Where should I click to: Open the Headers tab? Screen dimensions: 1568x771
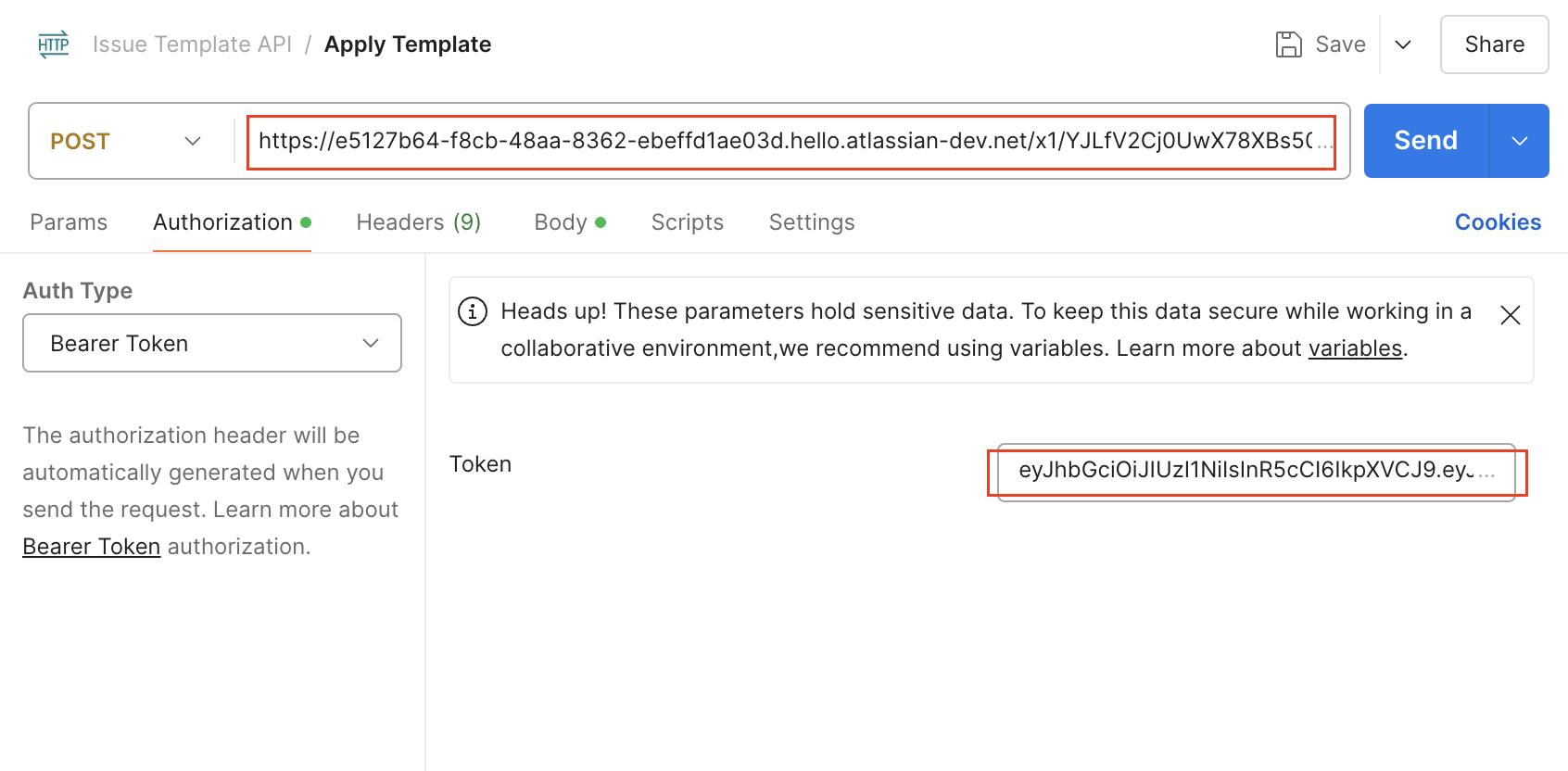tap(419, 221)
